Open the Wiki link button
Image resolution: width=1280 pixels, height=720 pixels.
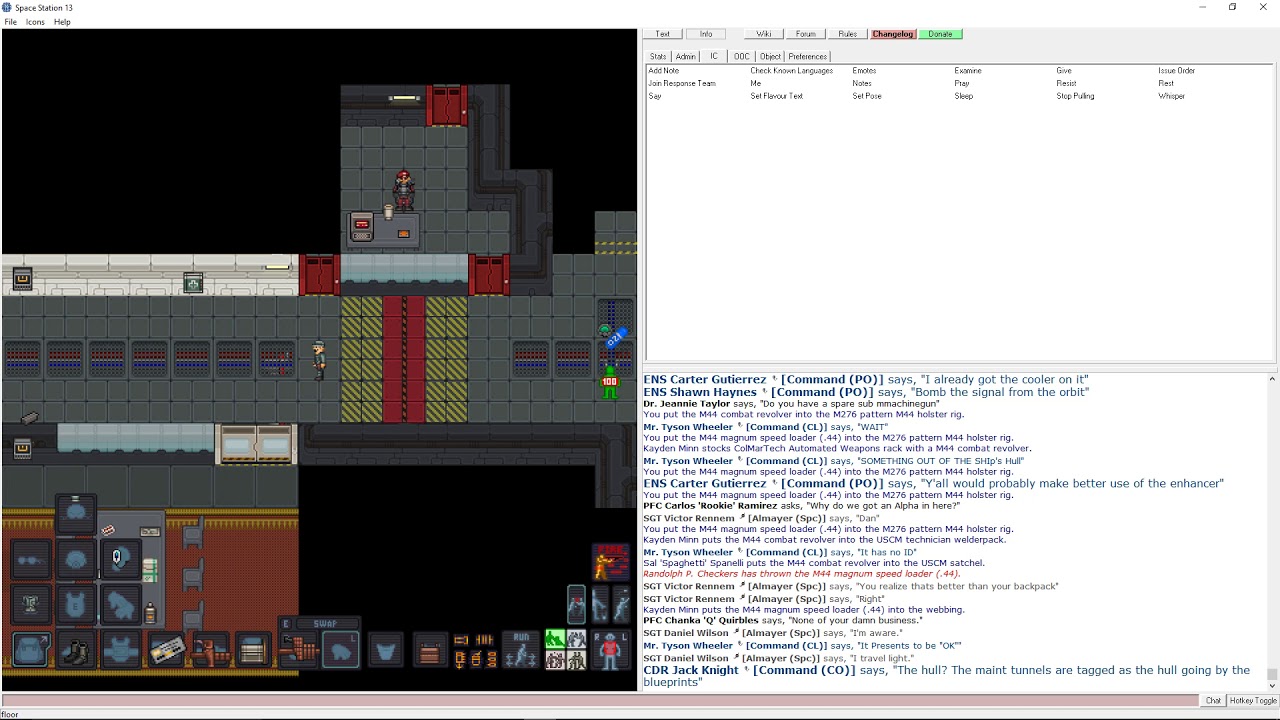pos(763,34)
